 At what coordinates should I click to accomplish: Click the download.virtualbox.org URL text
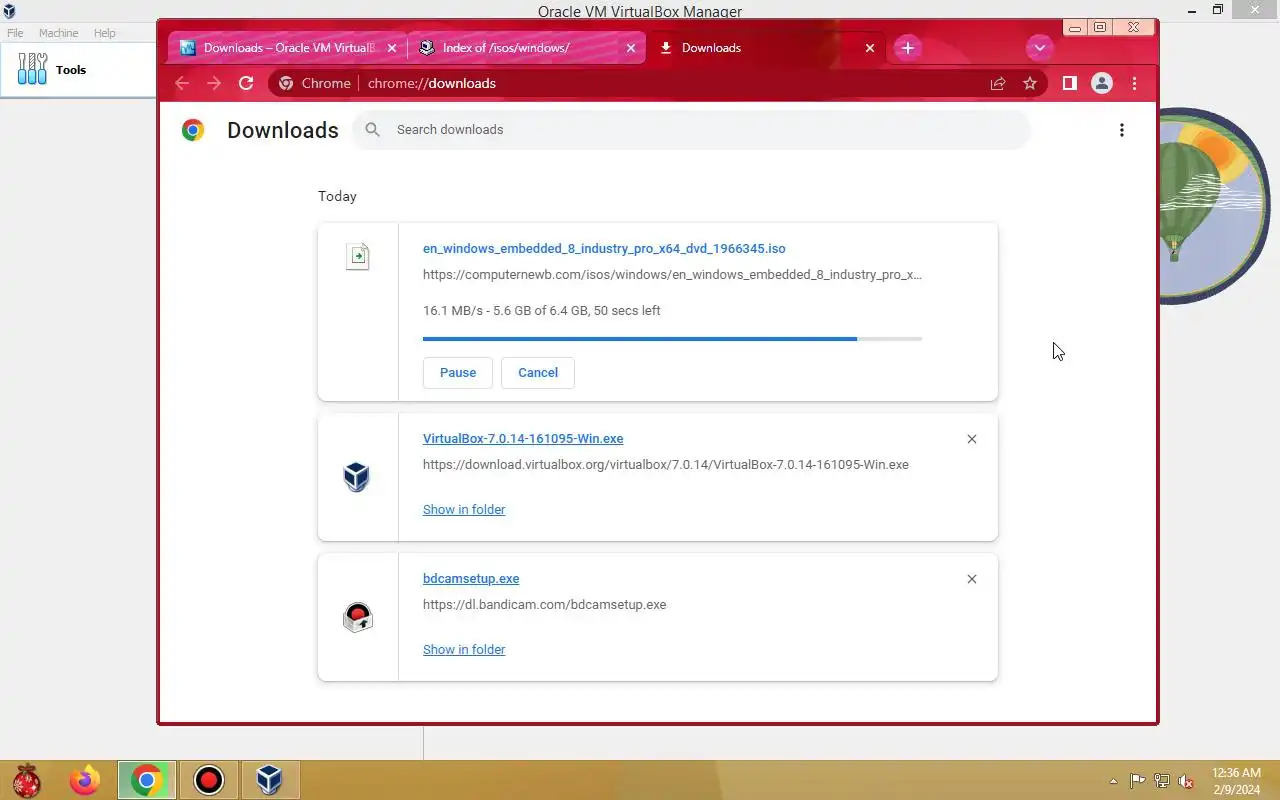point(666,465)
